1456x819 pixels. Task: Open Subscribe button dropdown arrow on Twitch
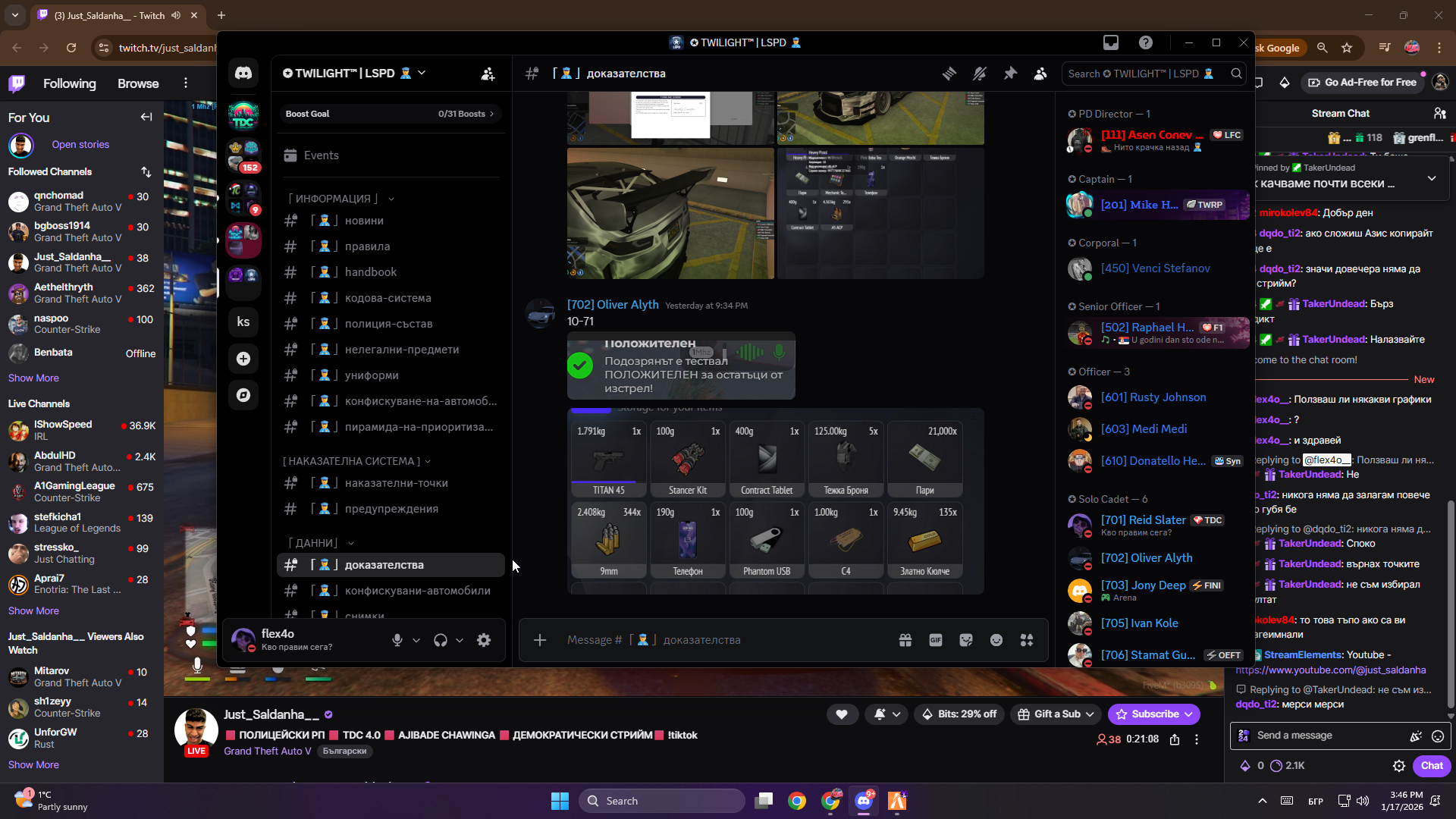click(1189, 714)
